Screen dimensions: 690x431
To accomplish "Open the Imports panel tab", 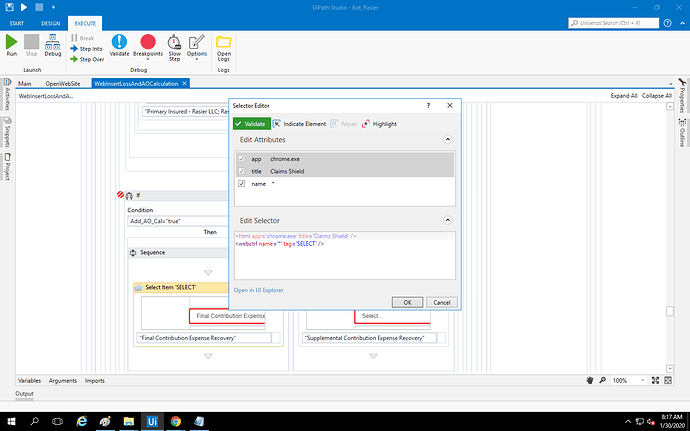I will click(95, 380).
